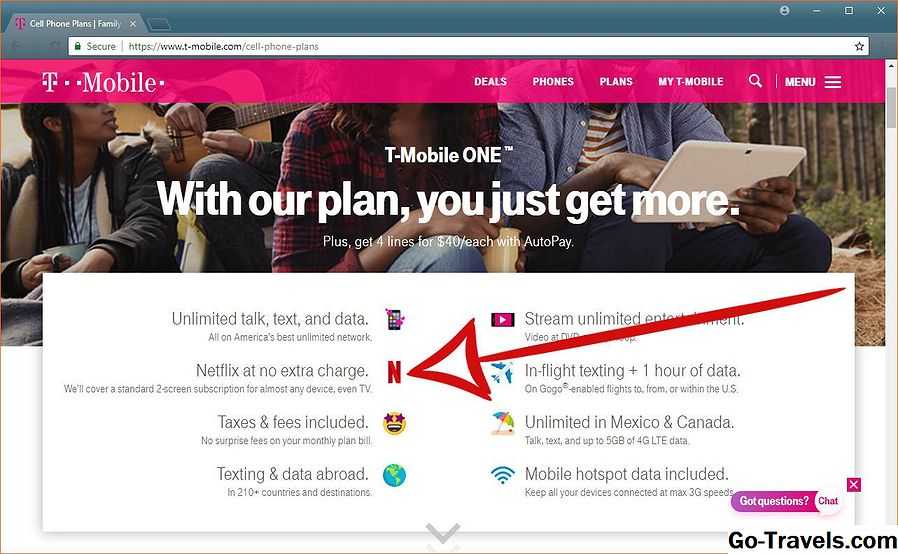898x554 pixels.
Task: Bookmark the page with the star icon
Action: click(x=859, y=46)
